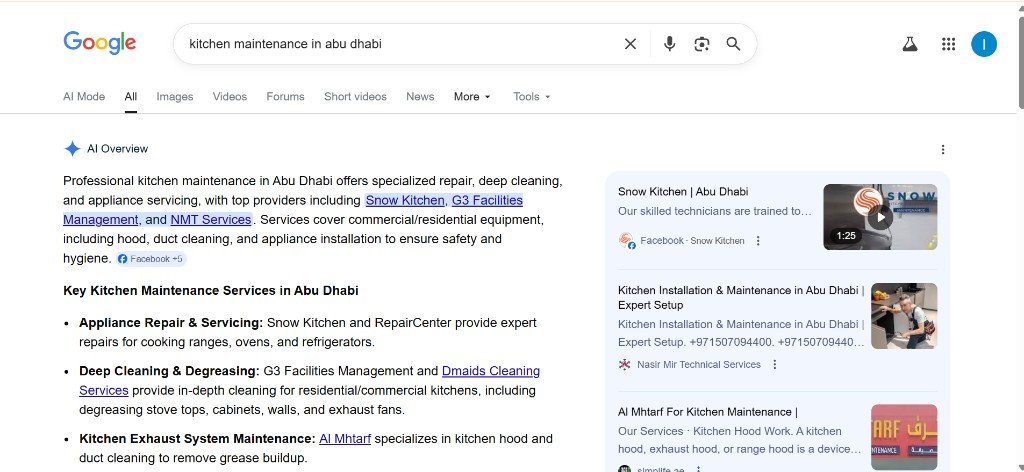This screenshot has width=1024, height=472.
Task: Click 'Appliance Repair & Servicing:' bullet text
Action: click(171, 323)
